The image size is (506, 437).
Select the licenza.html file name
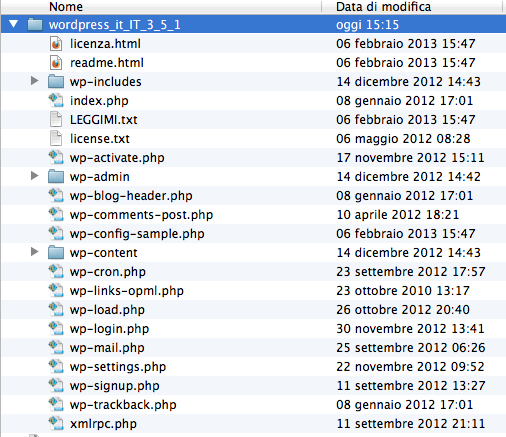coord(105,44)
